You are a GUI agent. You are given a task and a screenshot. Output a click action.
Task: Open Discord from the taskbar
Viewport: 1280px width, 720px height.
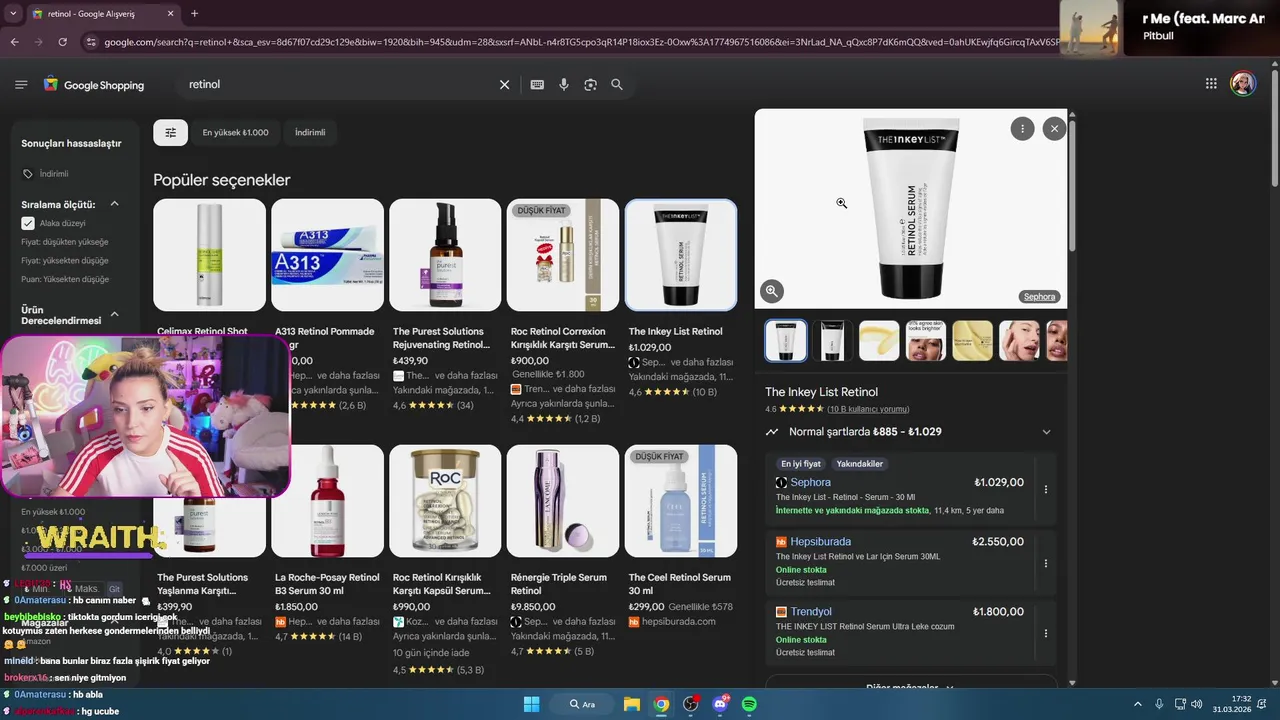(x=720, y=704)
